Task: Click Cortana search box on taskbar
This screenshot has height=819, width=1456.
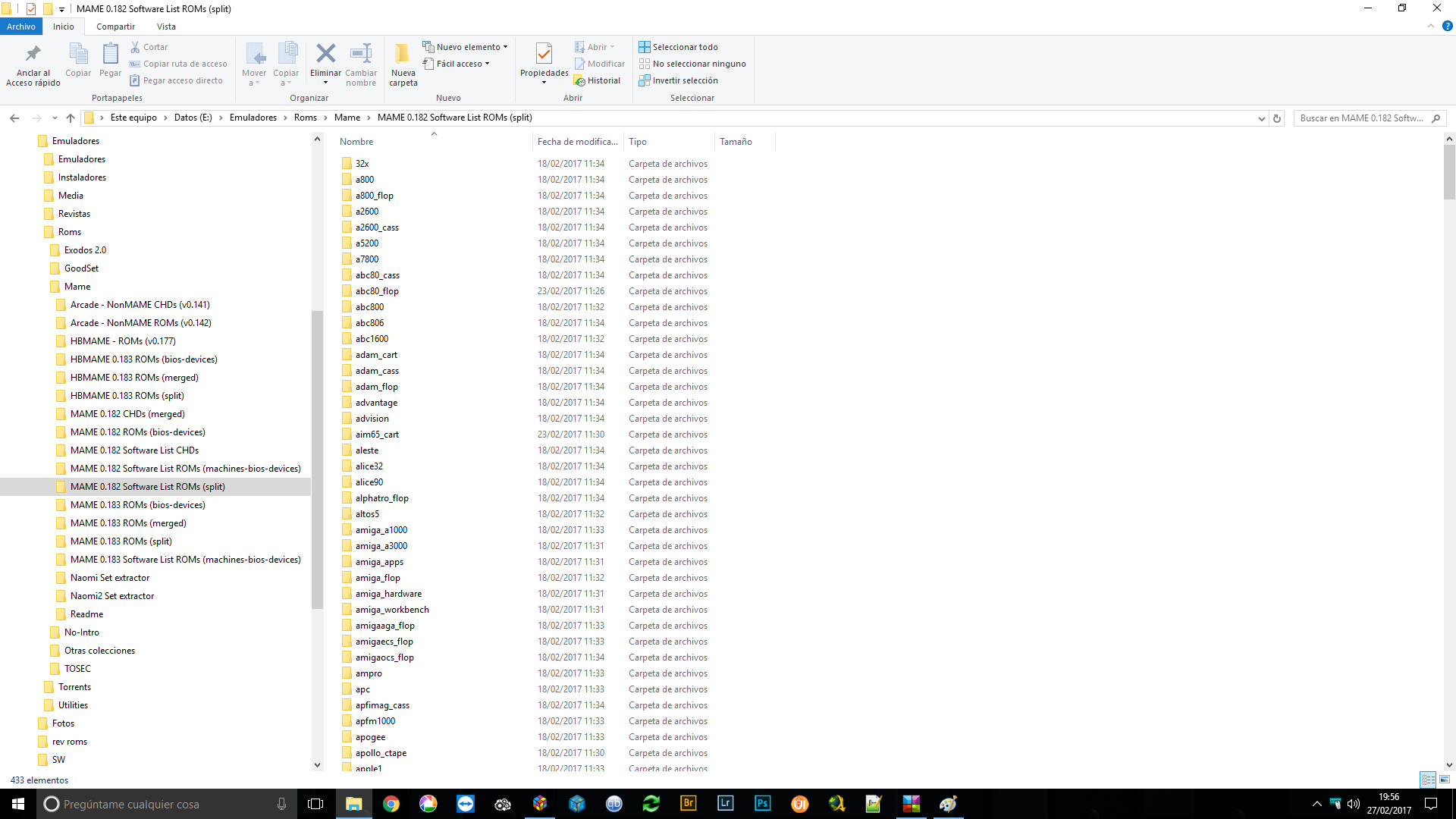Action: tap(165, 804)
